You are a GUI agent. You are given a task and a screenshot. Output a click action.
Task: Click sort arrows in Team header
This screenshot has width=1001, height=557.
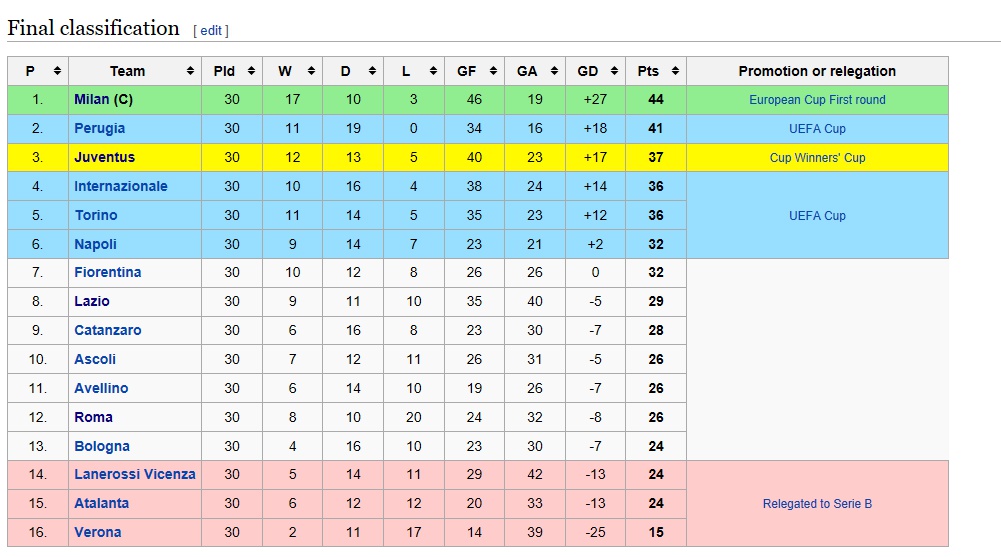[190, 71]
